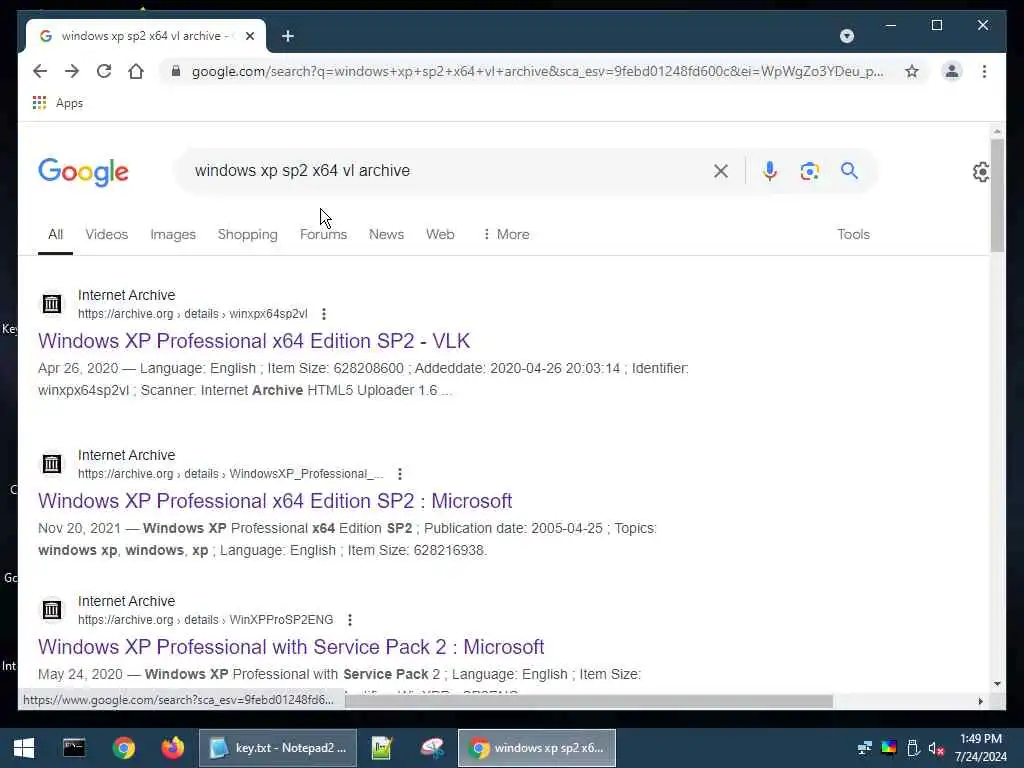1024x768 pixels.
Task: Launch Firefox from the taskbar
Action: [x=173, y=748]
